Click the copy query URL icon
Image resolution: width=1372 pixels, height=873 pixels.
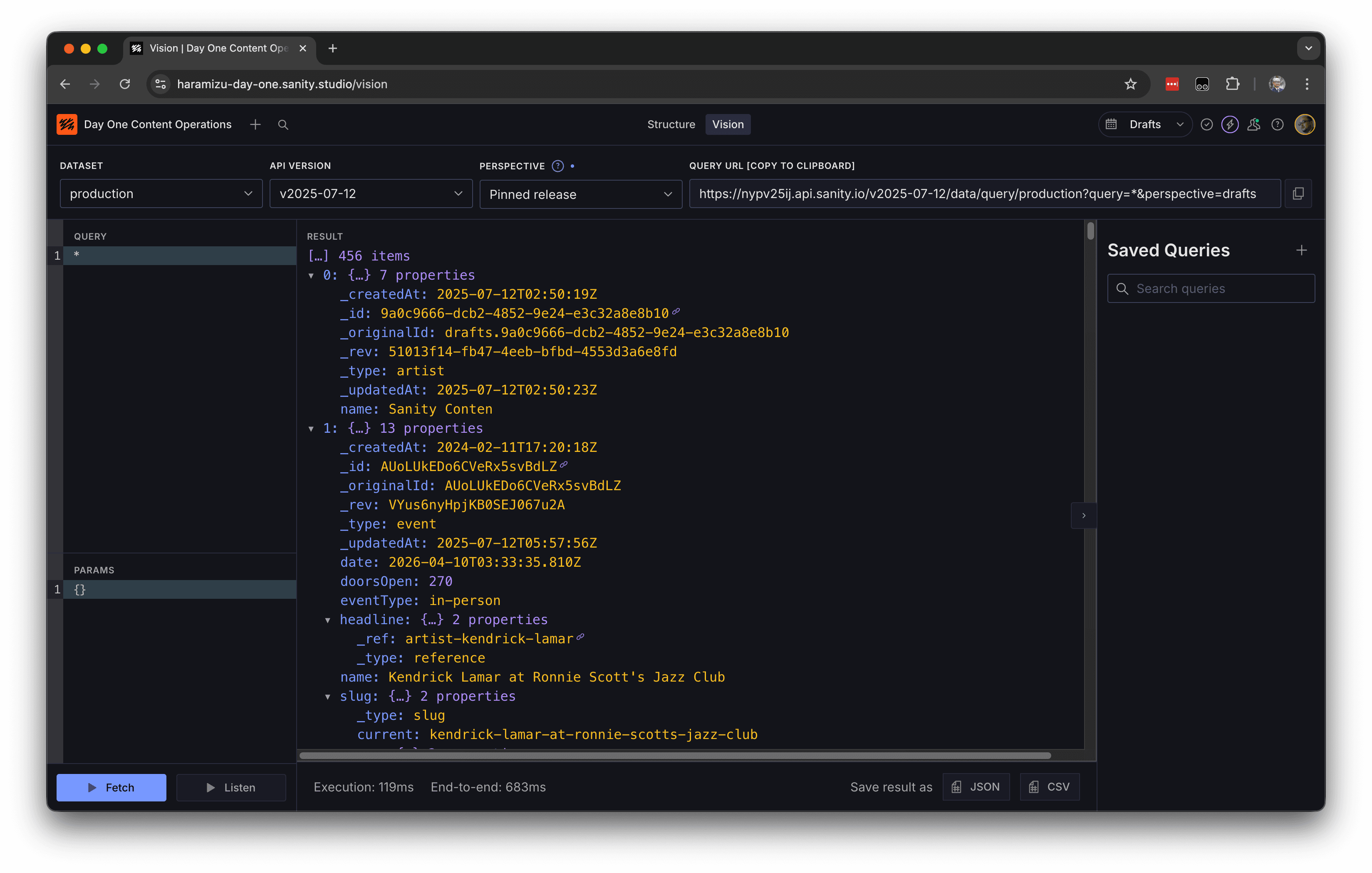pos(1298,194)
